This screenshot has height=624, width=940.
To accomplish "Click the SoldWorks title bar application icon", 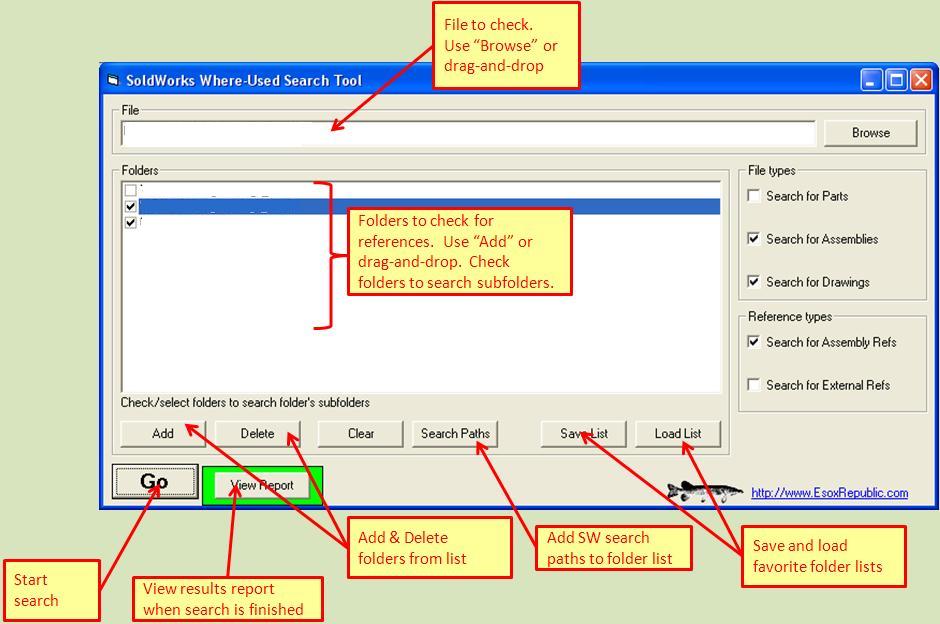I will coord(115,80).
